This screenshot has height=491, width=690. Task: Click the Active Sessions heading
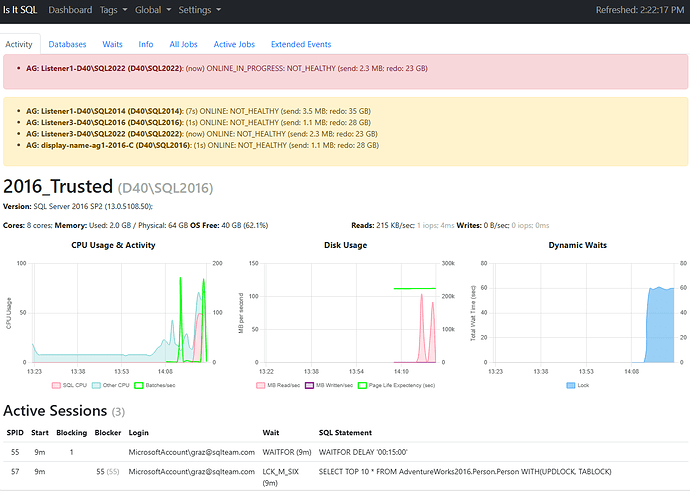click(x=55, y=411)
